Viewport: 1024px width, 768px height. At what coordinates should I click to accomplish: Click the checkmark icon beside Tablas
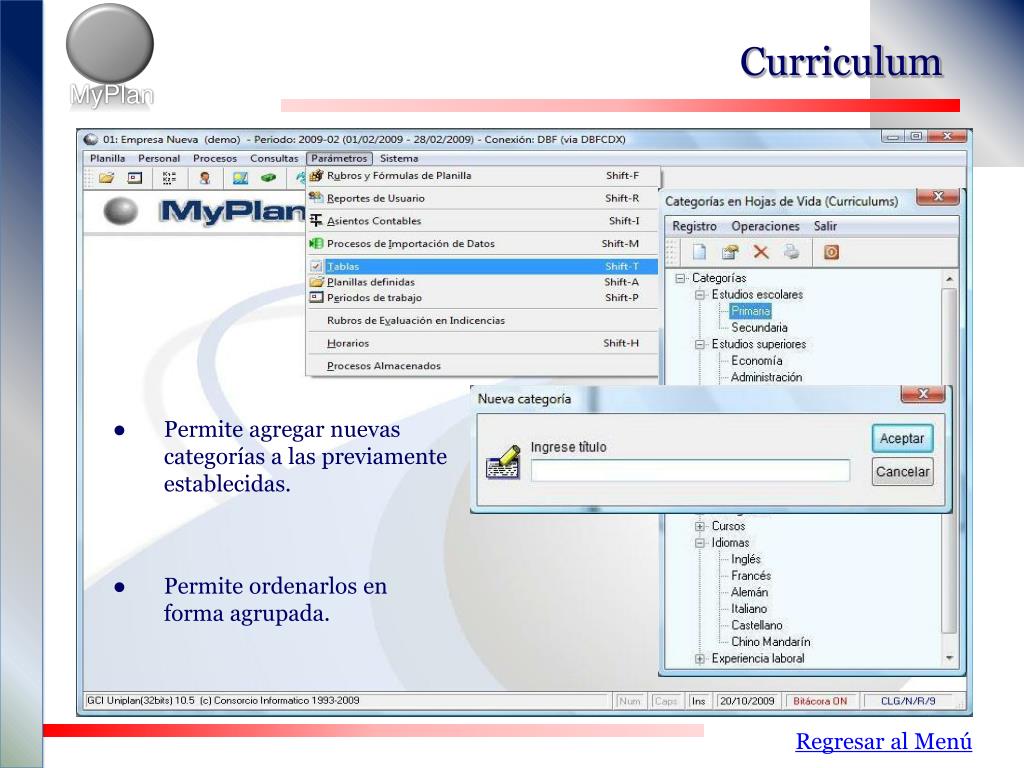pyautogui.click(x=317, y=266)
